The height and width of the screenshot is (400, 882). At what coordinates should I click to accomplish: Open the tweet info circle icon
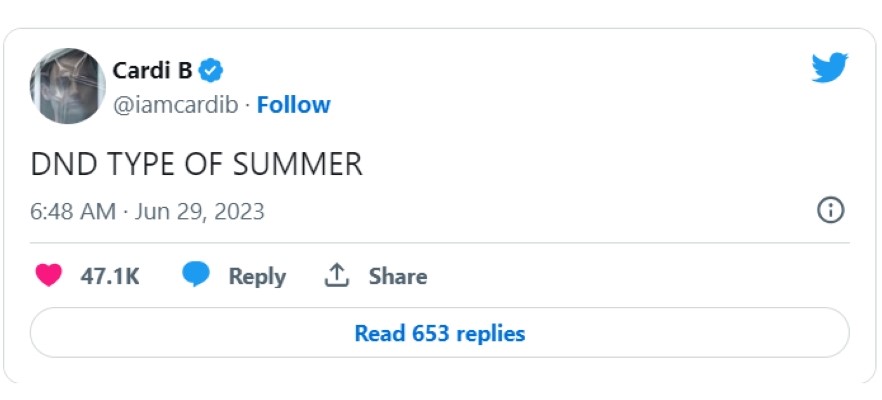(x=831, y=210)
